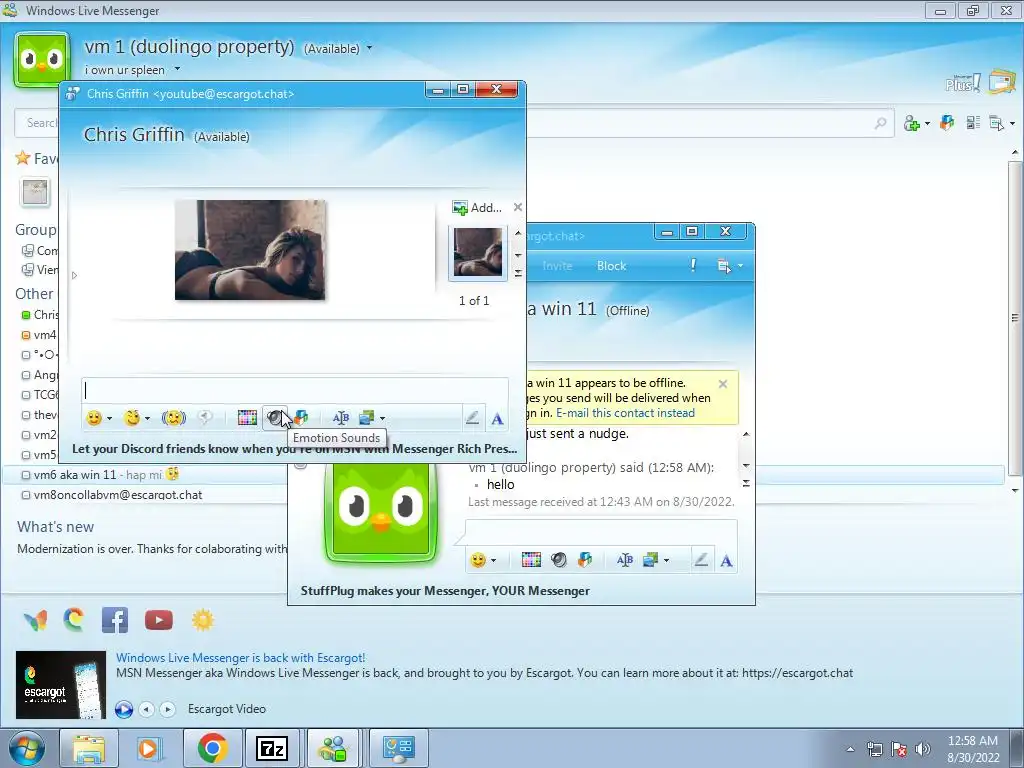This screenshot has height=768, width=1024.
Task: Click Add a contact icon in main window
Action: point(912,123)
